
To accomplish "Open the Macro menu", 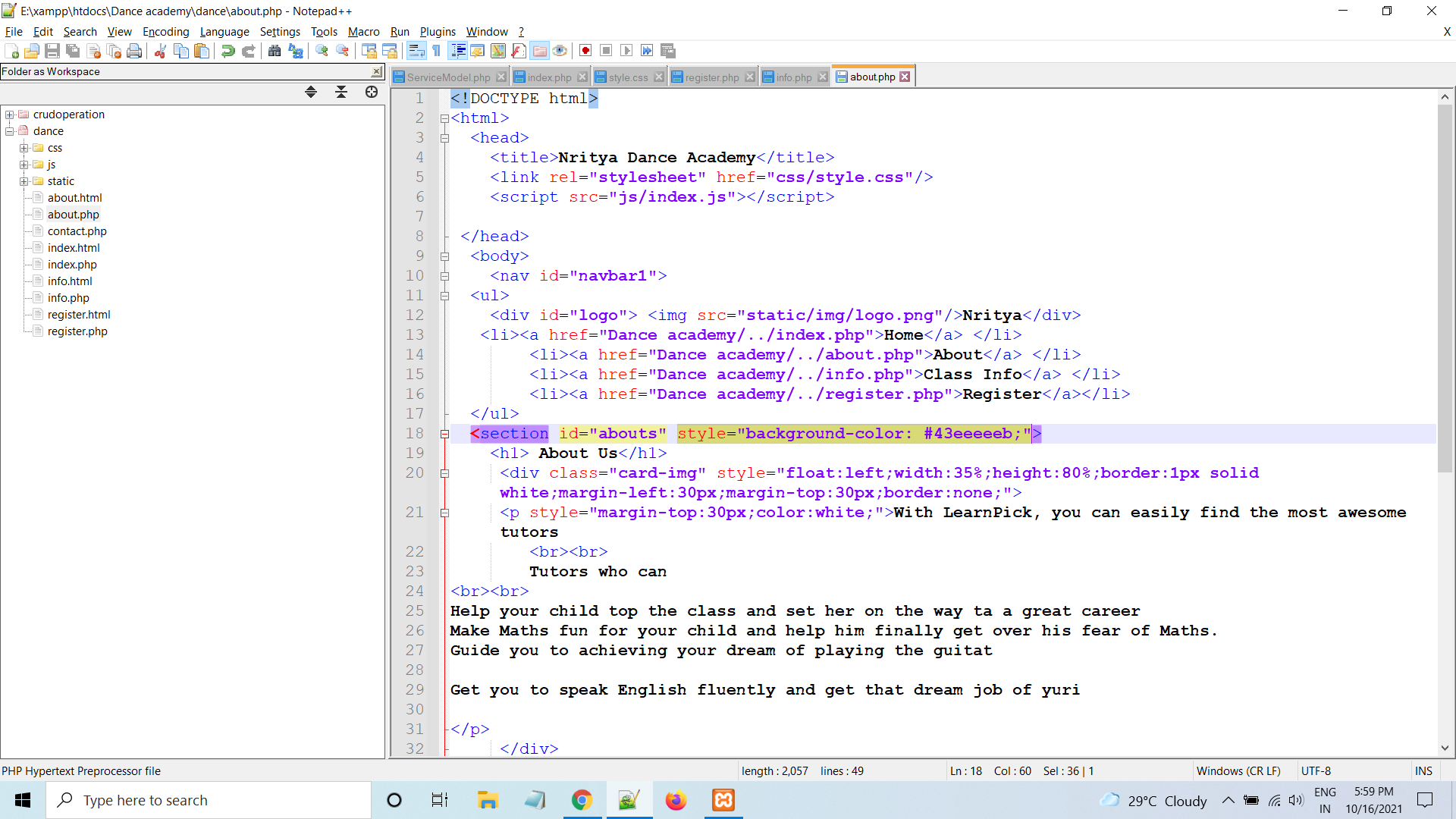I will [363, 31].
